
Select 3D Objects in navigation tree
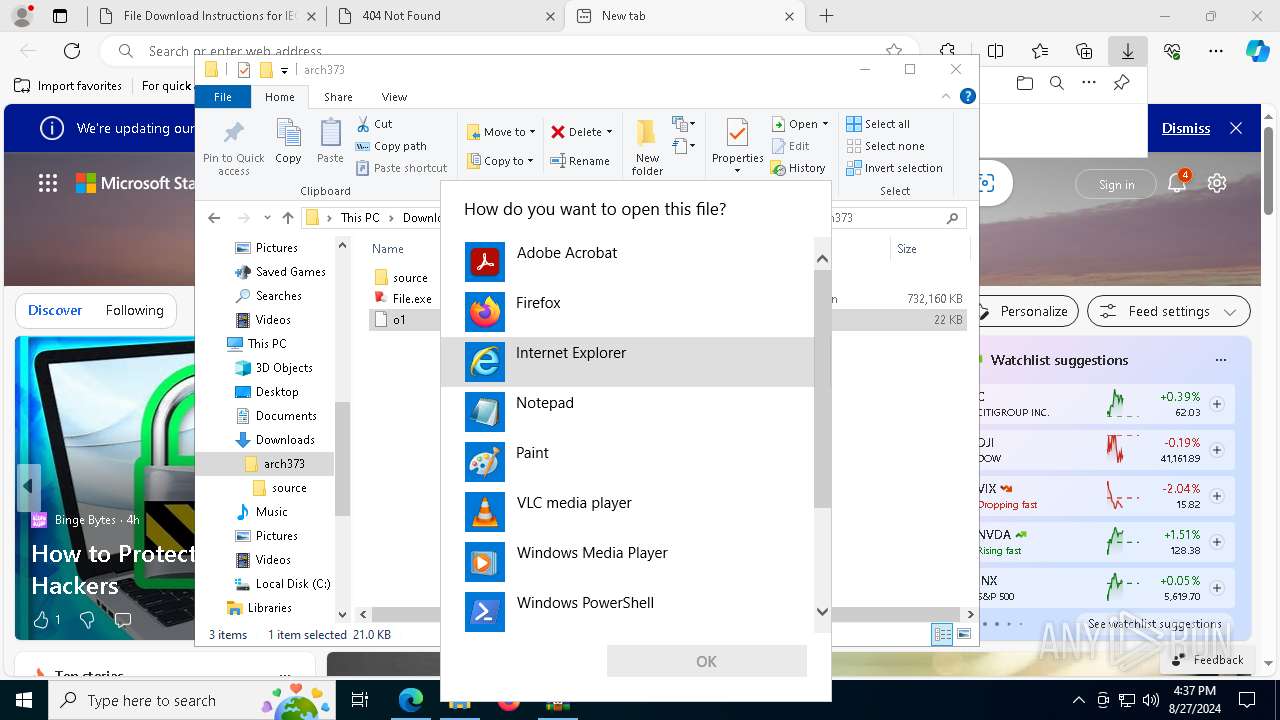[272, 368]
